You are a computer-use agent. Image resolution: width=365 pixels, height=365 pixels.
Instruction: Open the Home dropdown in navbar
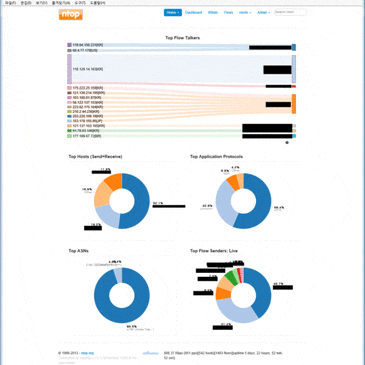point(173,12)
